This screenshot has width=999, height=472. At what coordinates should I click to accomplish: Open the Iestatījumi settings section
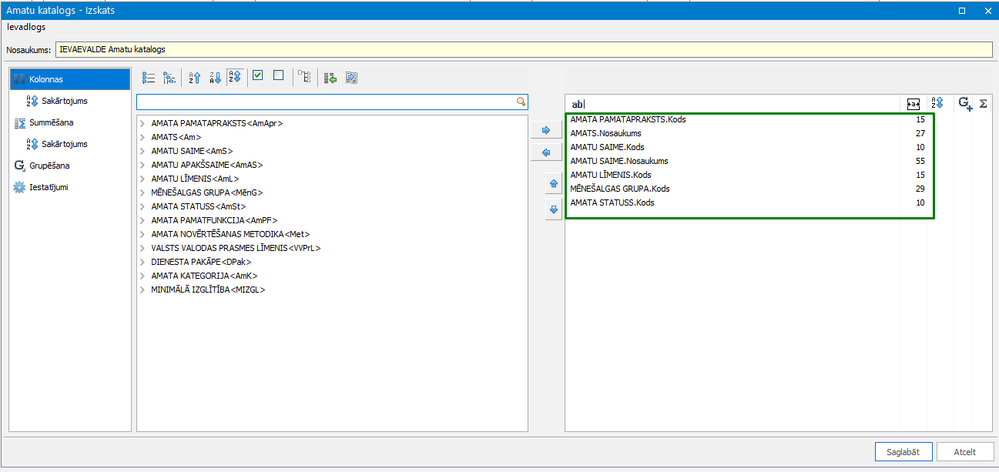41,187
